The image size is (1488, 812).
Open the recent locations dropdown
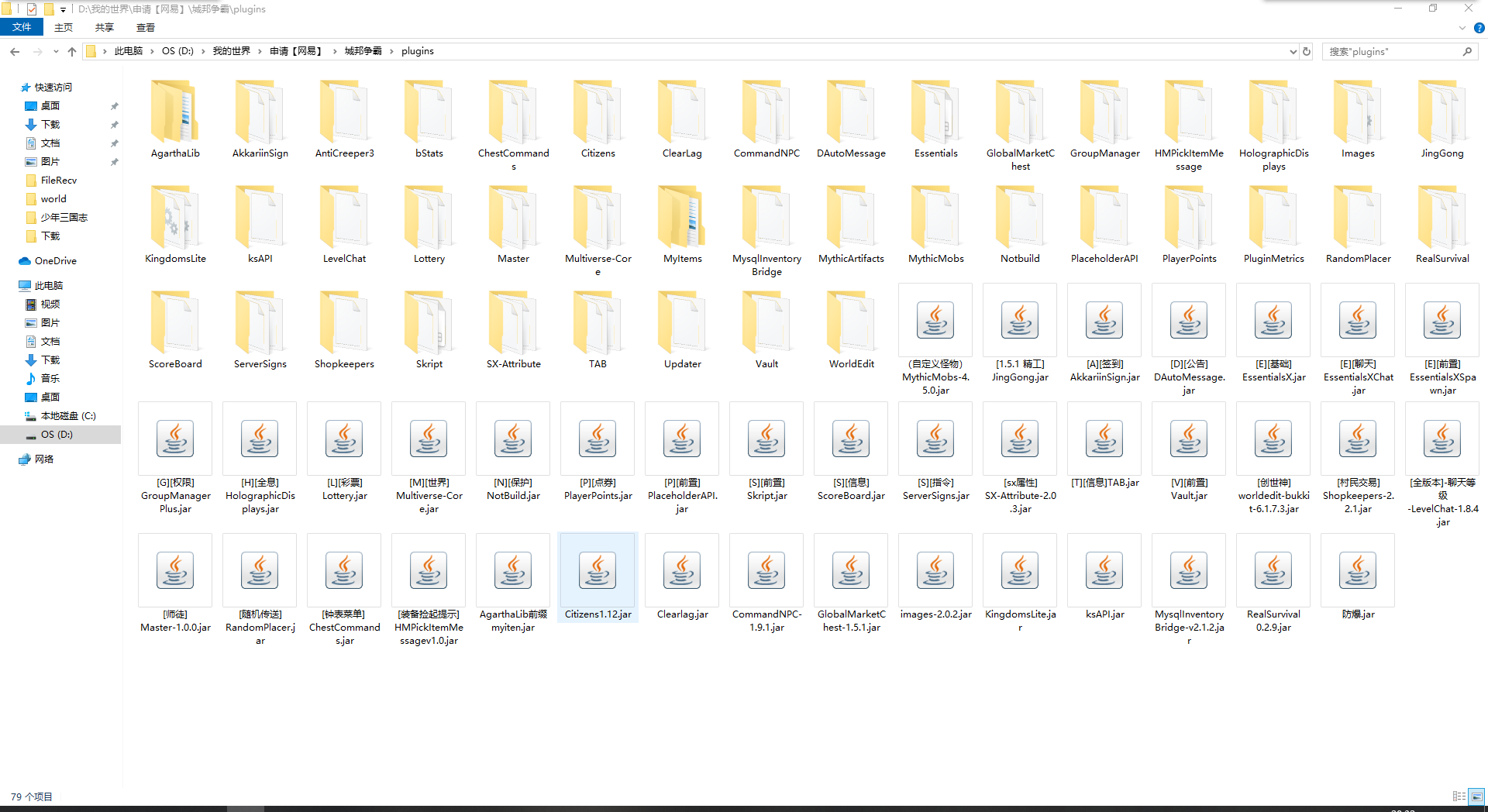click(x=56, y=51)
